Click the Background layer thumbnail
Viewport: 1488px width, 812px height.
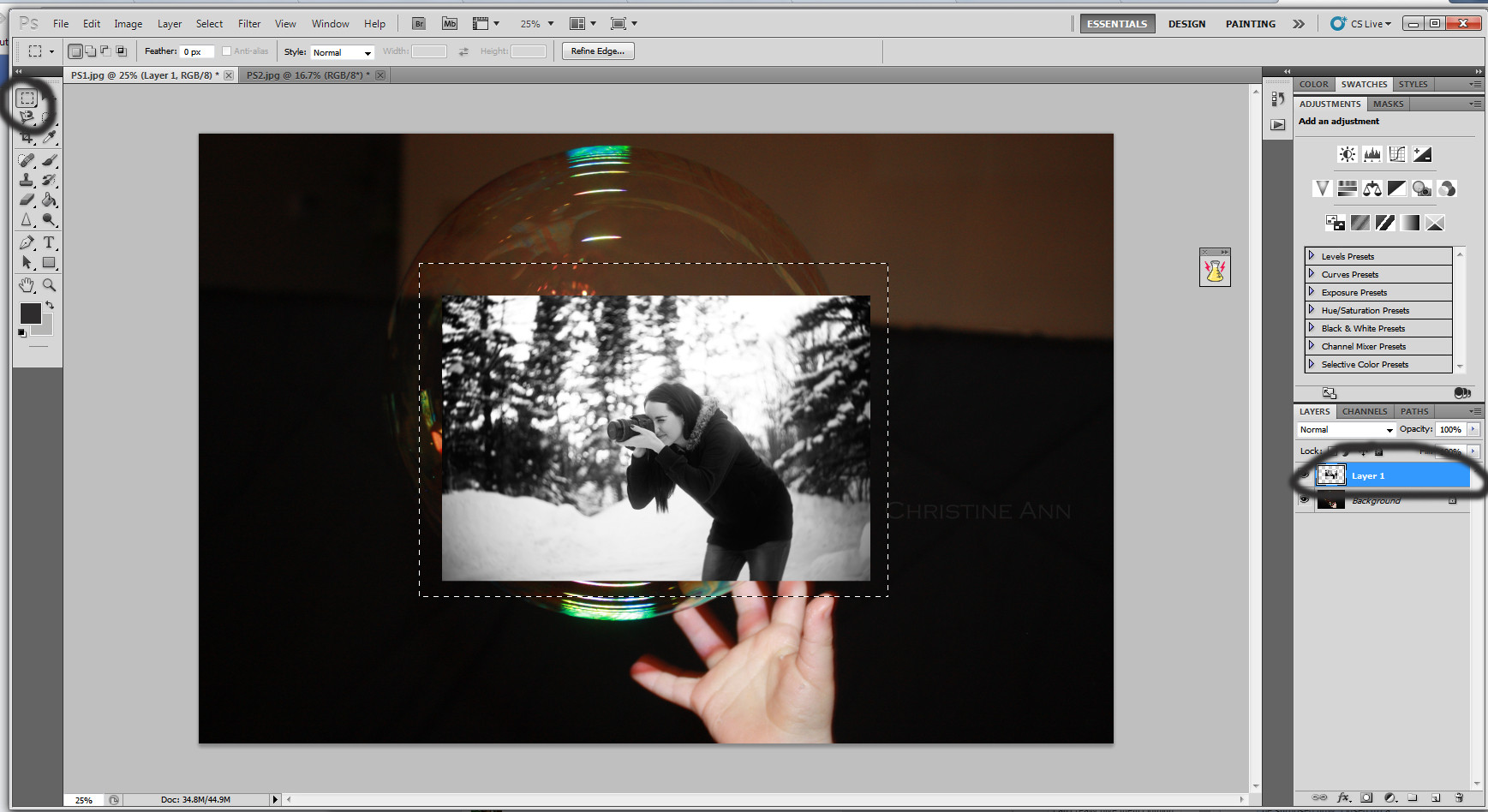pyautogui.click(x=1330, y=500)
